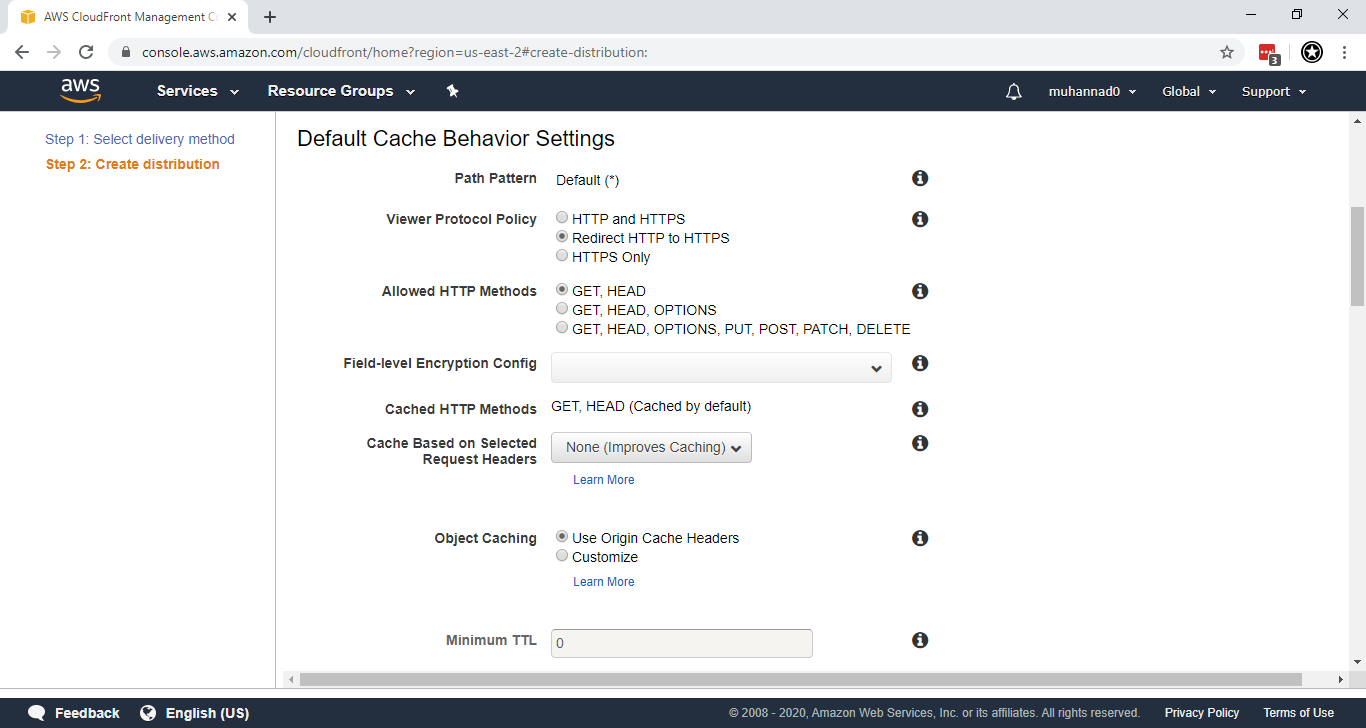1366x728 pixels.
Task: Click Learn More under request headers
Action: click(603, 479)
